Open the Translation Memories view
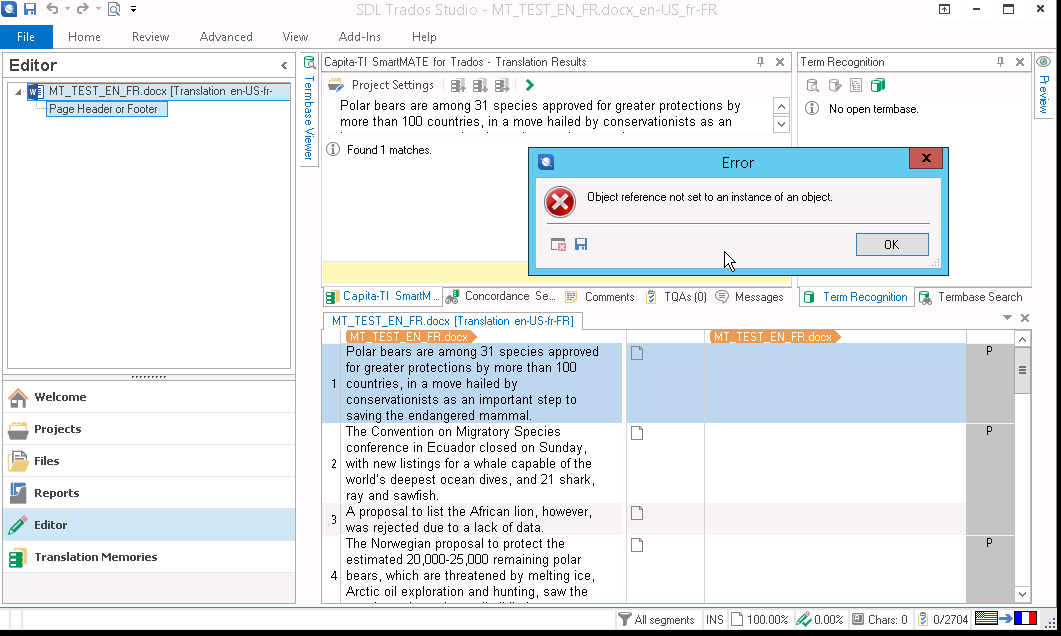This screenshot has height=636, width=1061. pyautogui.click(x=95, y=557)
